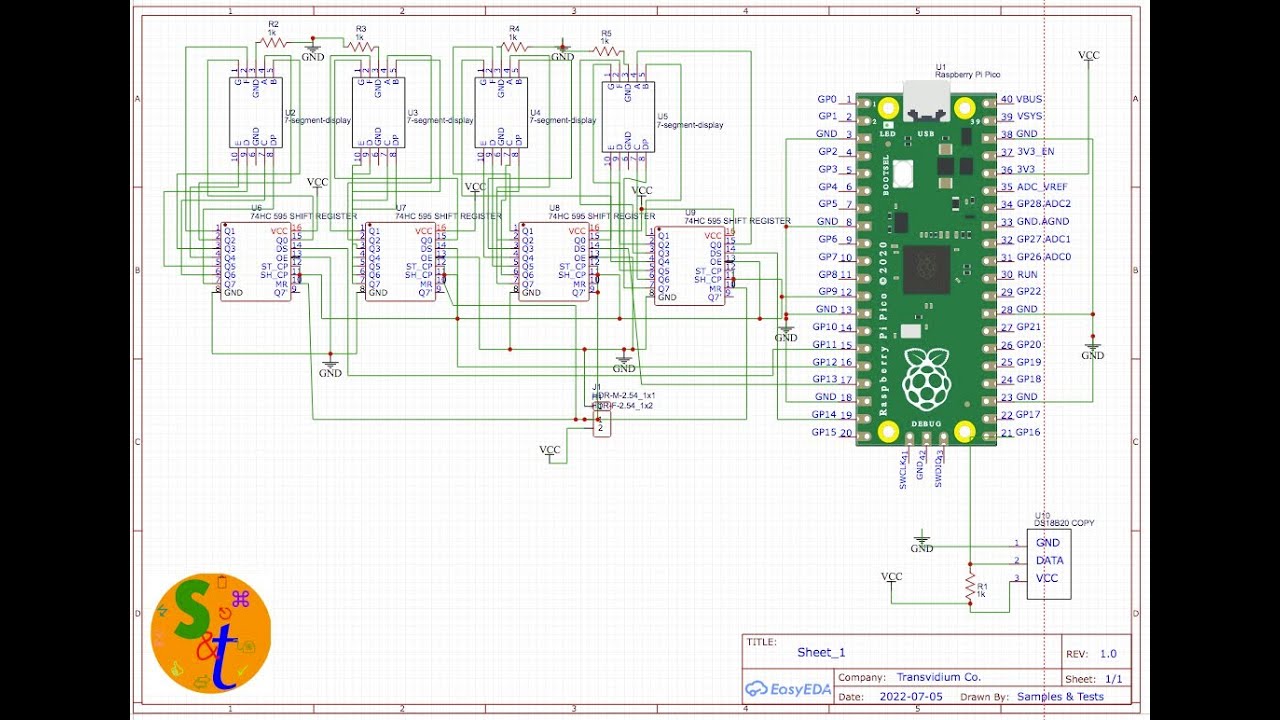Click the REV 1.0 value
The image size is (1280, 720).
1108,654
